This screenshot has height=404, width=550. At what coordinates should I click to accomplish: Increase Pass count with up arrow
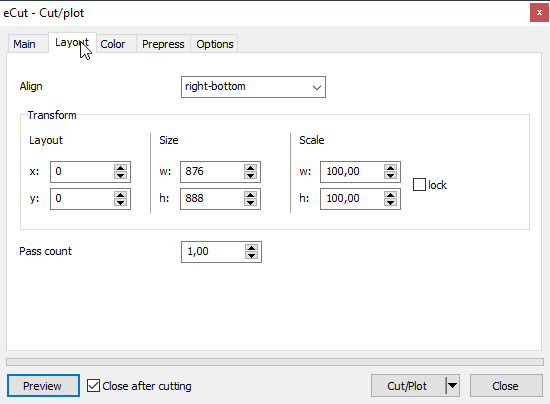[x=251, y=248]
